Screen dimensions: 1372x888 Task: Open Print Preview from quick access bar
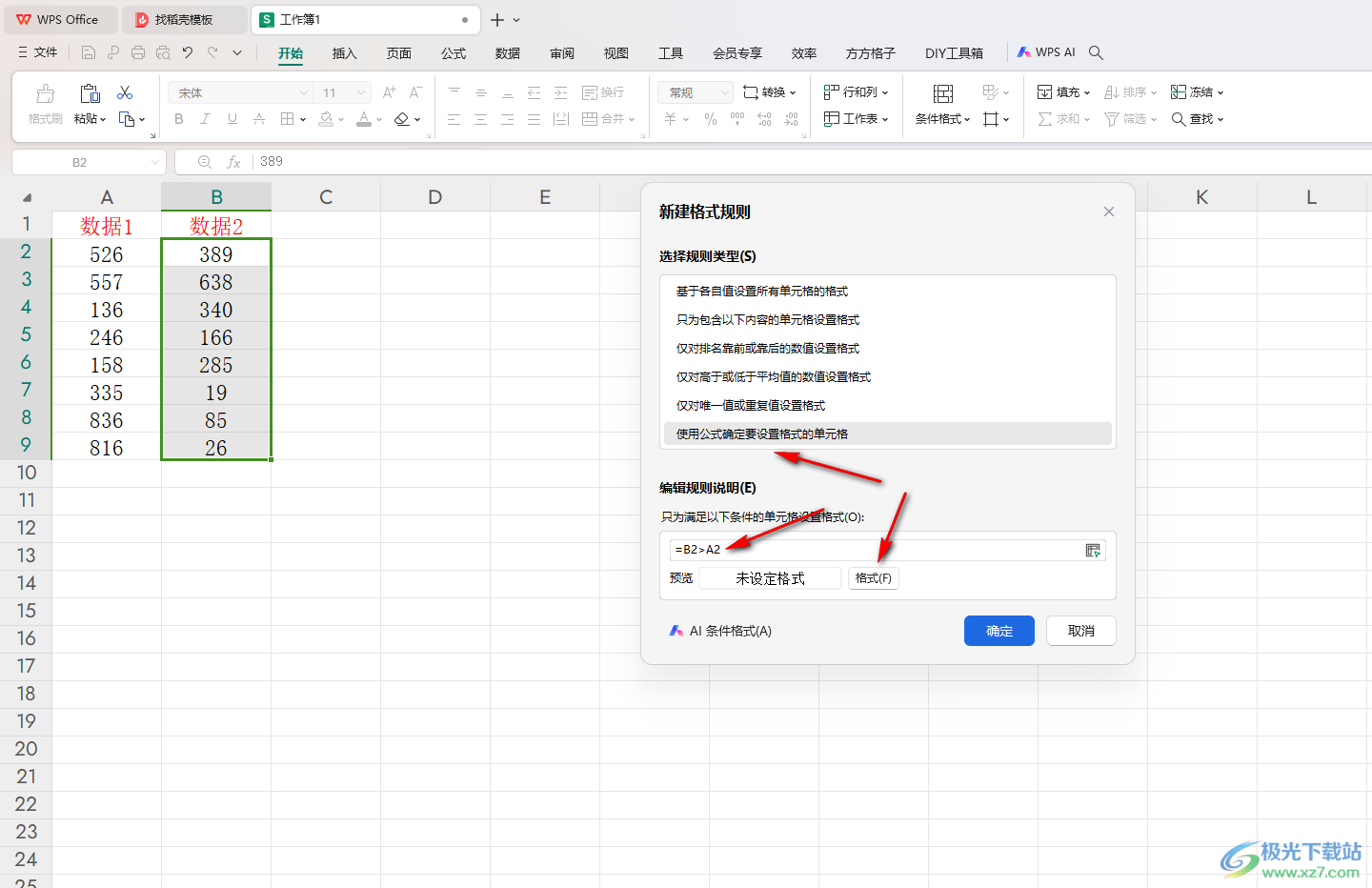tap(163, 53)
